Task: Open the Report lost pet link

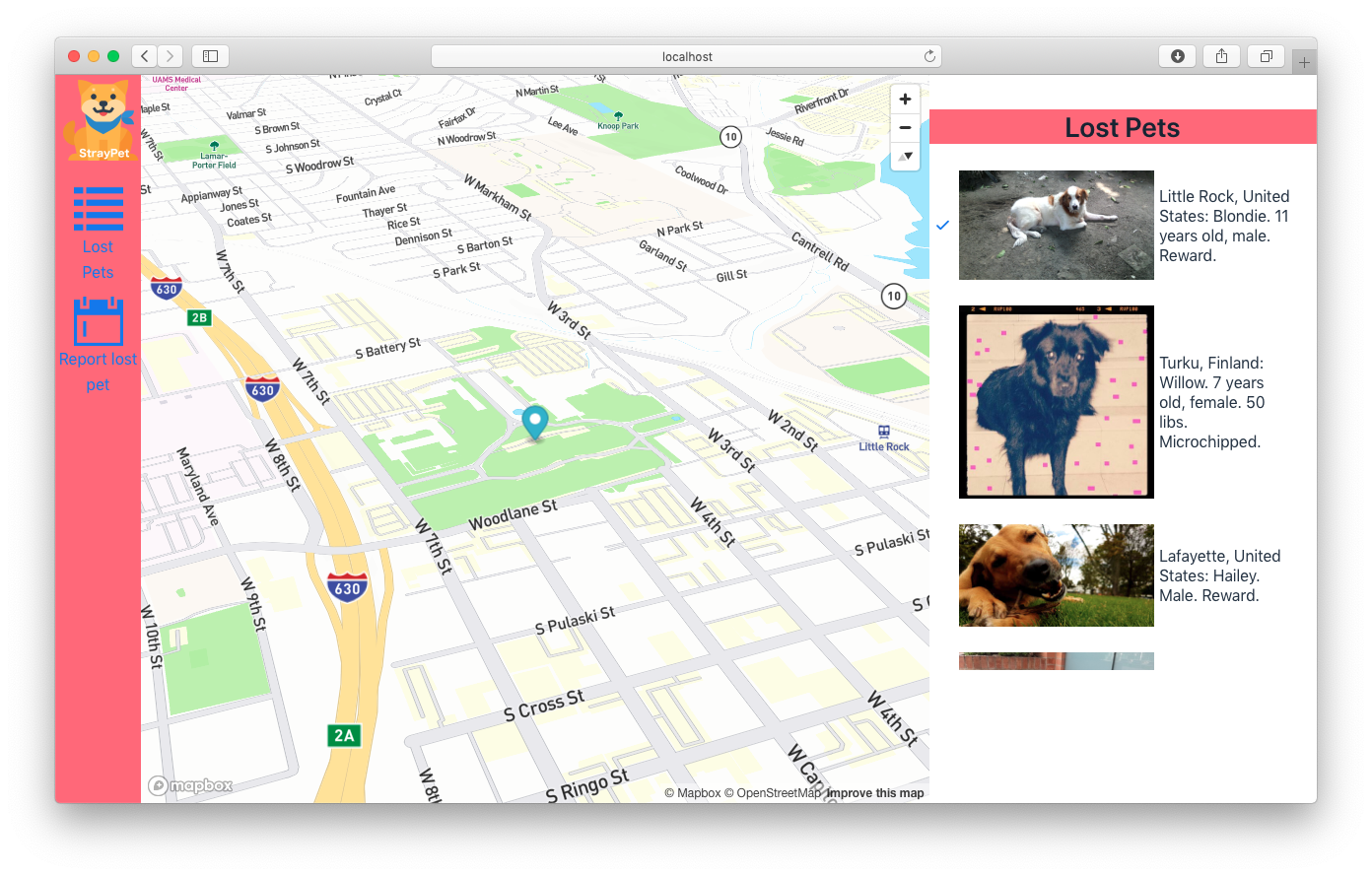Action: point(98,371)
